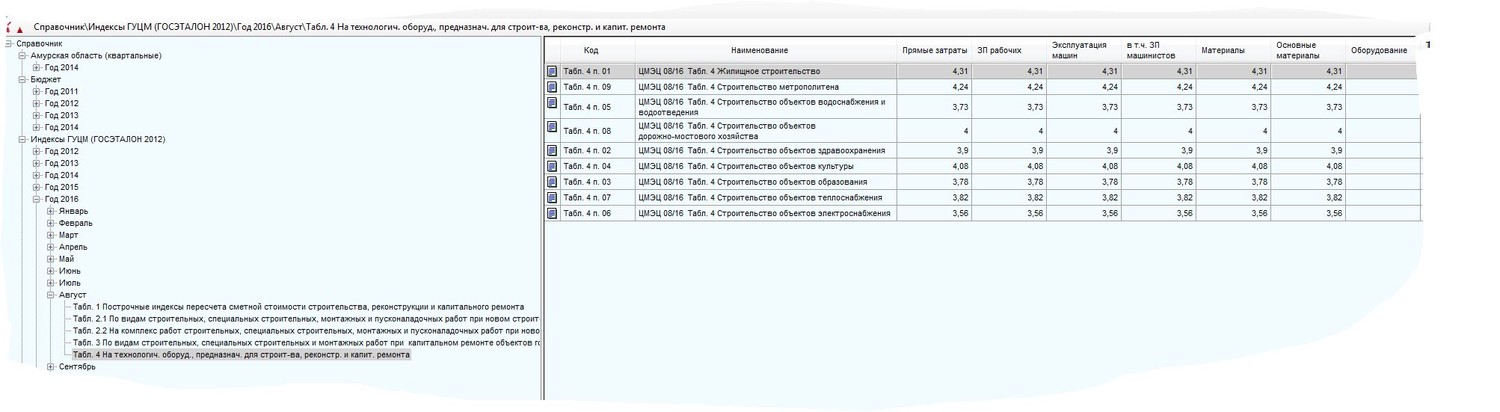Viewport: 1500px width, 412px height.
Task: Click row icon for Табл. 4 п. 05
Action: pos(552,106)
